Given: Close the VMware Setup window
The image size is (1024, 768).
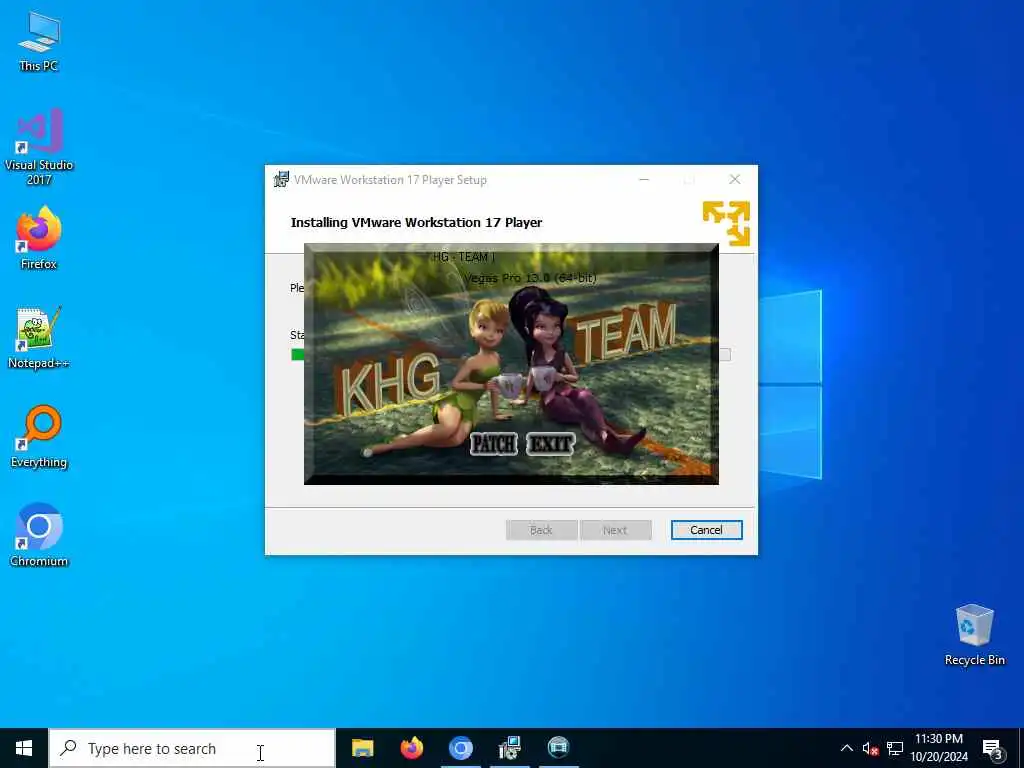Looking at the screenshot, I should coord(735,180).
